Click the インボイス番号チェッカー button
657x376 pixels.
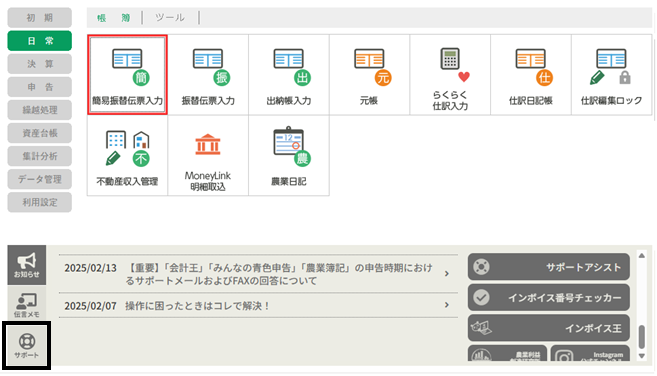coord(549,297)
